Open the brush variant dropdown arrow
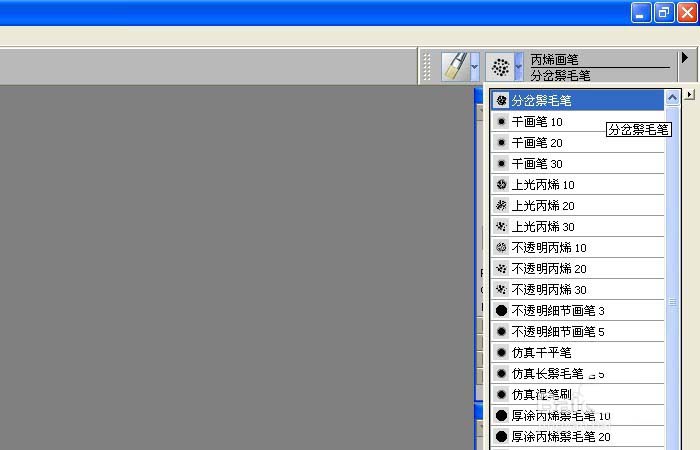 point(519,67)
